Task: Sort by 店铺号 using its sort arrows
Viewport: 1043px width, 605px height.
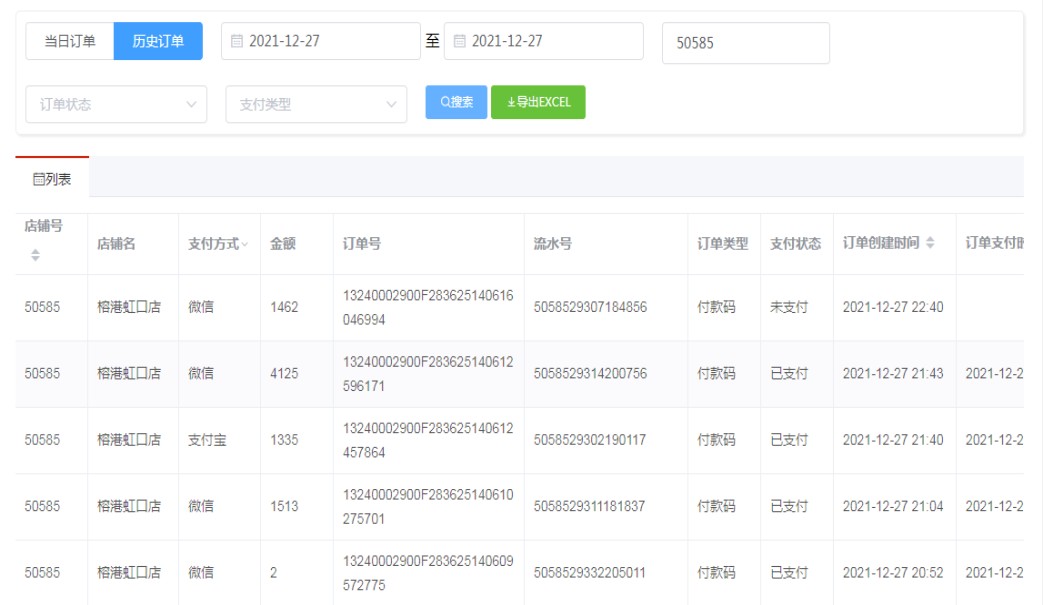Action: click(x=36, y=256)
